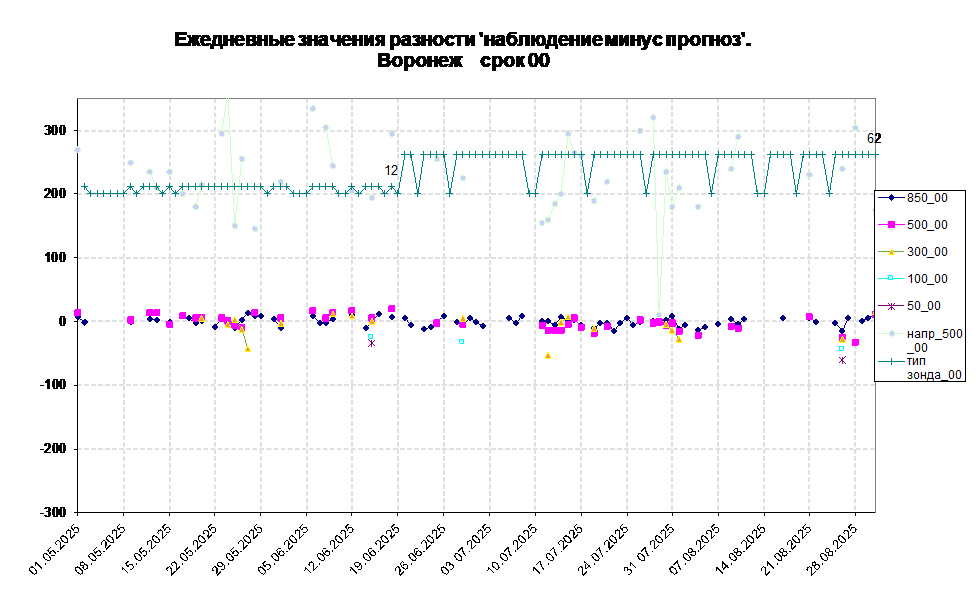The width and height of the screenshot is (976, 599).
Task: Click the тип зонда_00 teal plus legend marker
Action: (891, 360)
